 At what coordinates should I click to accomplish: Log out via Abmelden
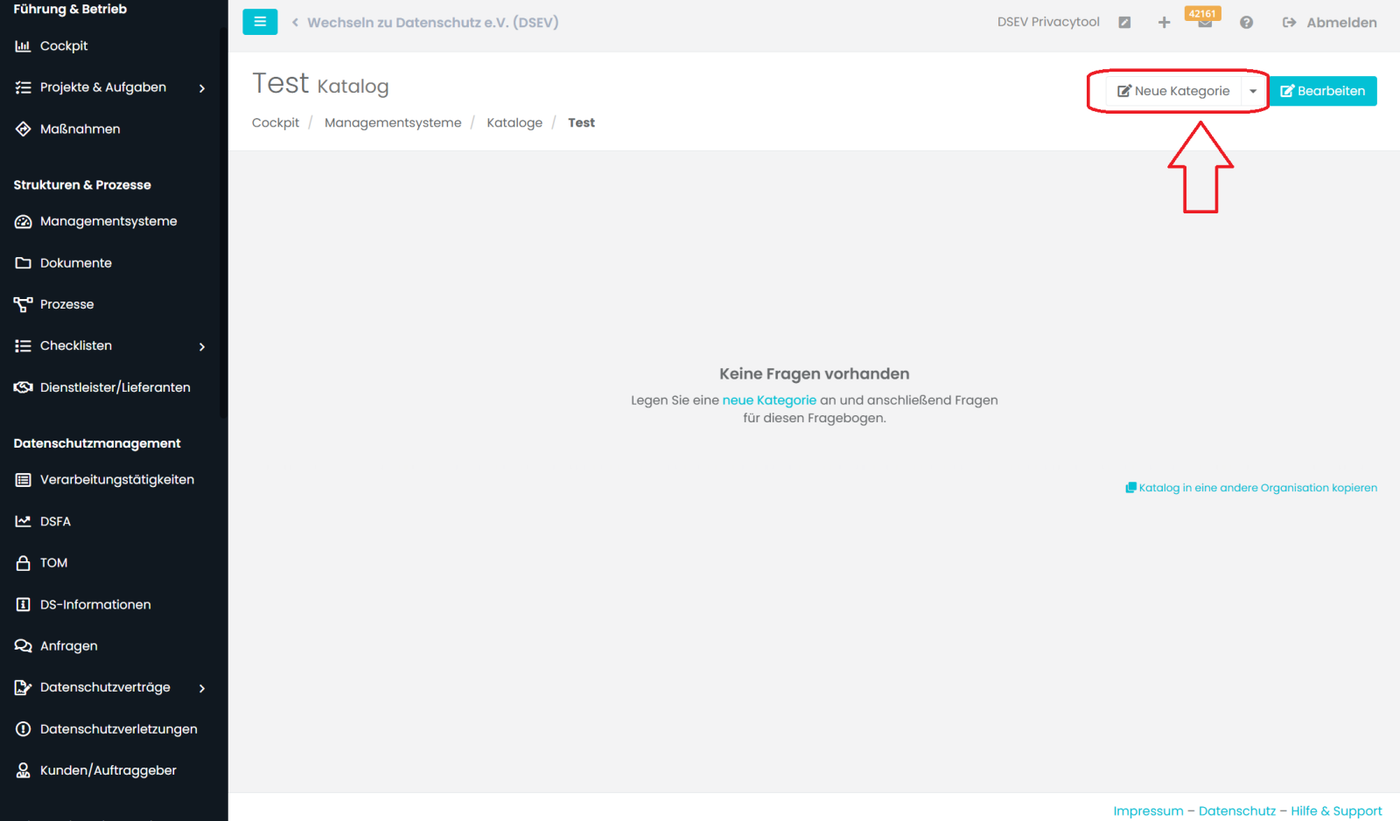tap(1330, 22)
